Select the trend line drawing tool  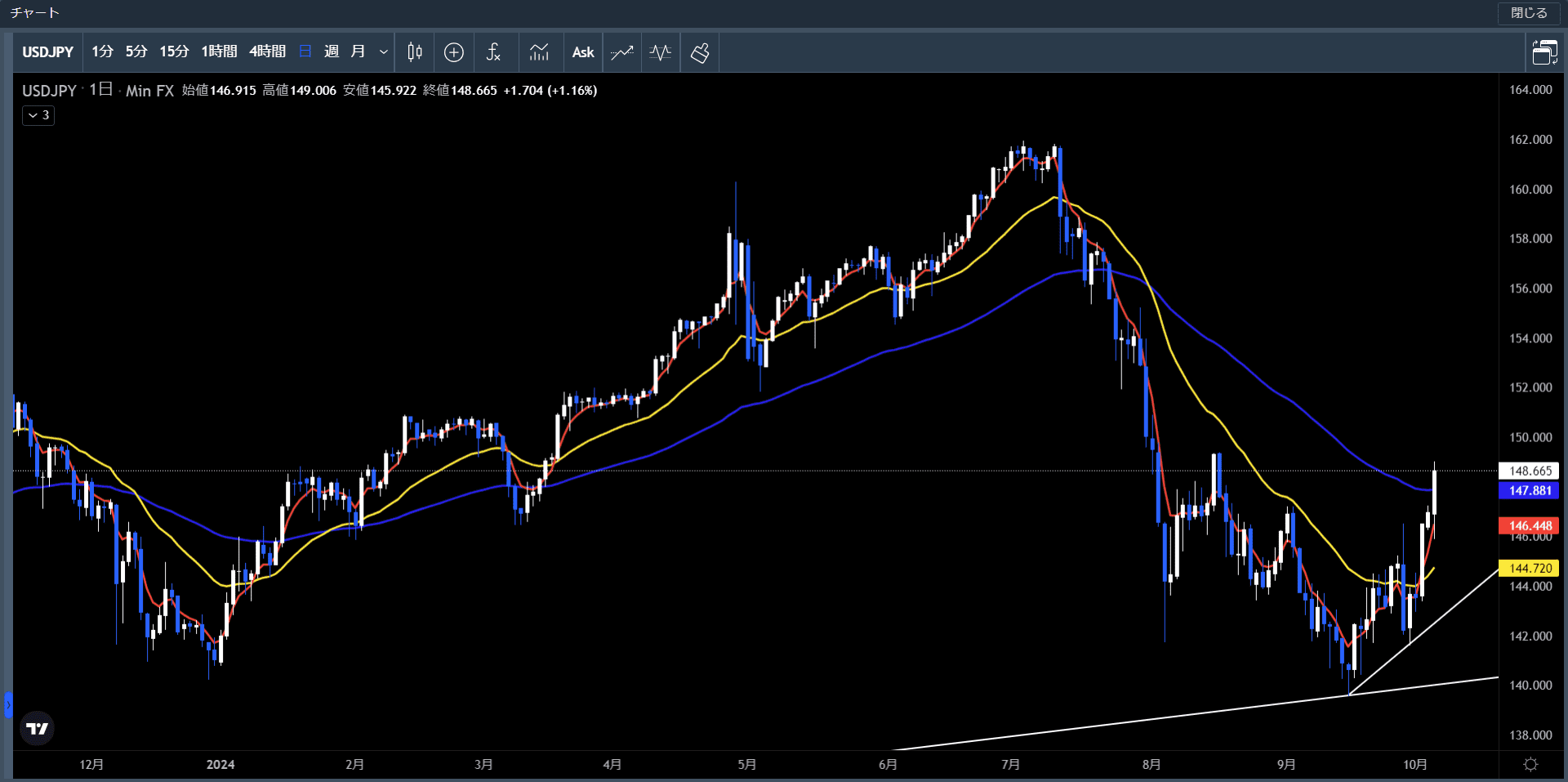[x=622, y=52]
